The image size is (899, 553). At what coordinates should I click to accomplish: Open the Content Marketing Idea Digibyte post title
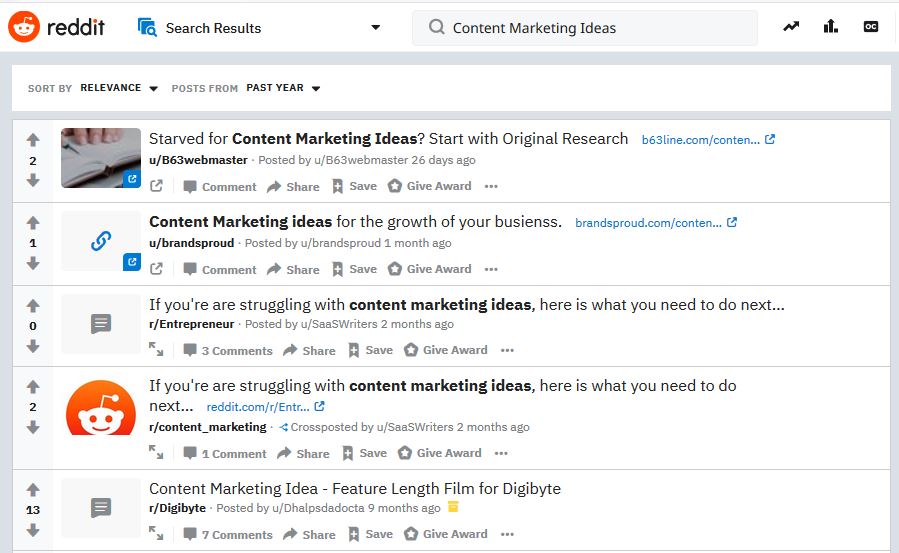(355, 488)
